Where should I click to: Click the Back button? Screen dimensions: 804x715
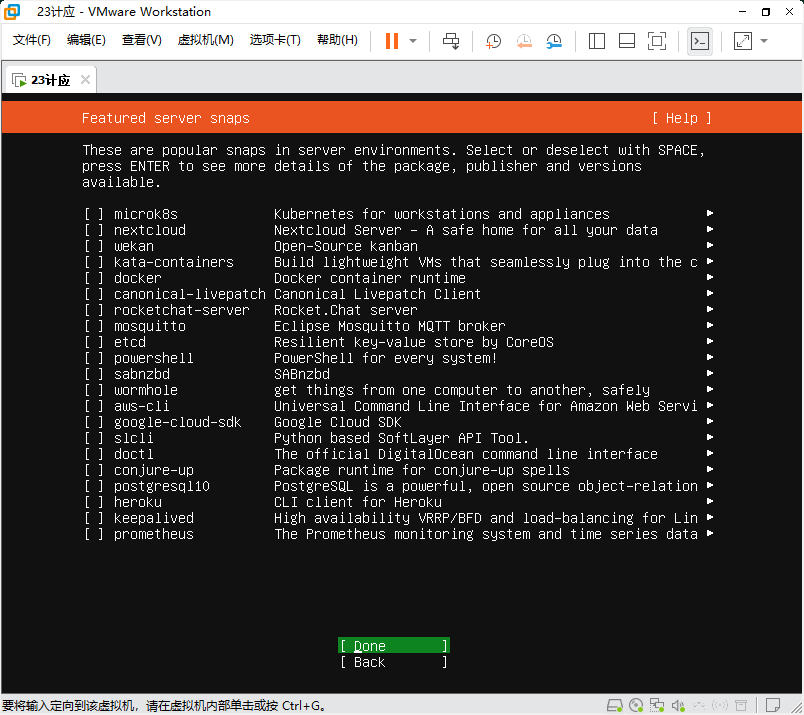[394, 662]
